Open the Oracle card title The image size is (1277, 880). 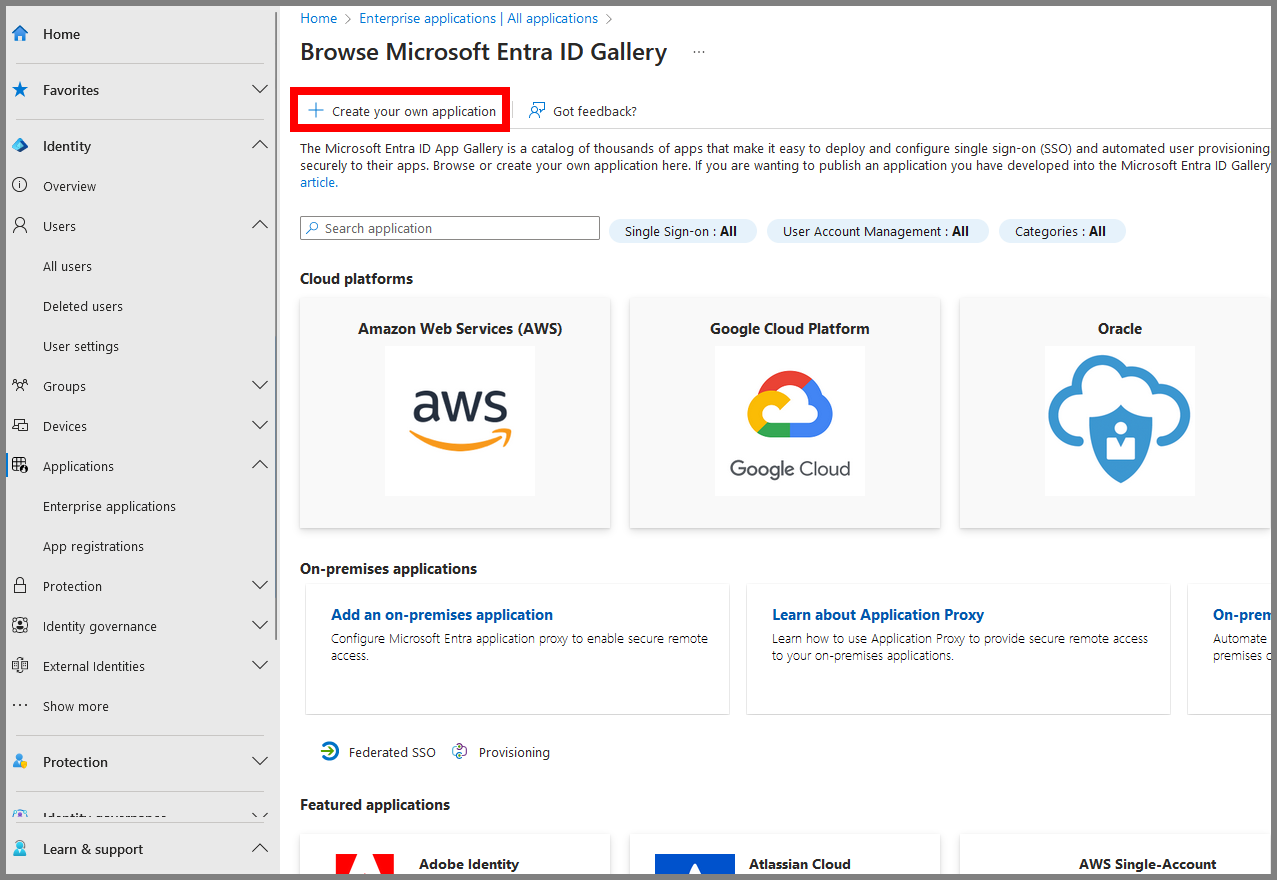(x=1120, y=329)
